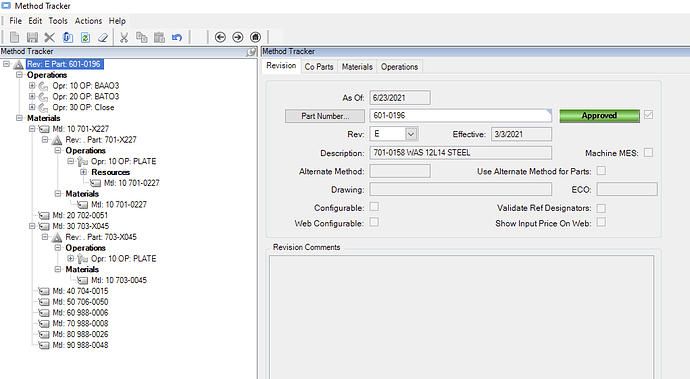Select tree row Mtl: 50 706-0050
The image size is (690, 379).
coord(80,302)
